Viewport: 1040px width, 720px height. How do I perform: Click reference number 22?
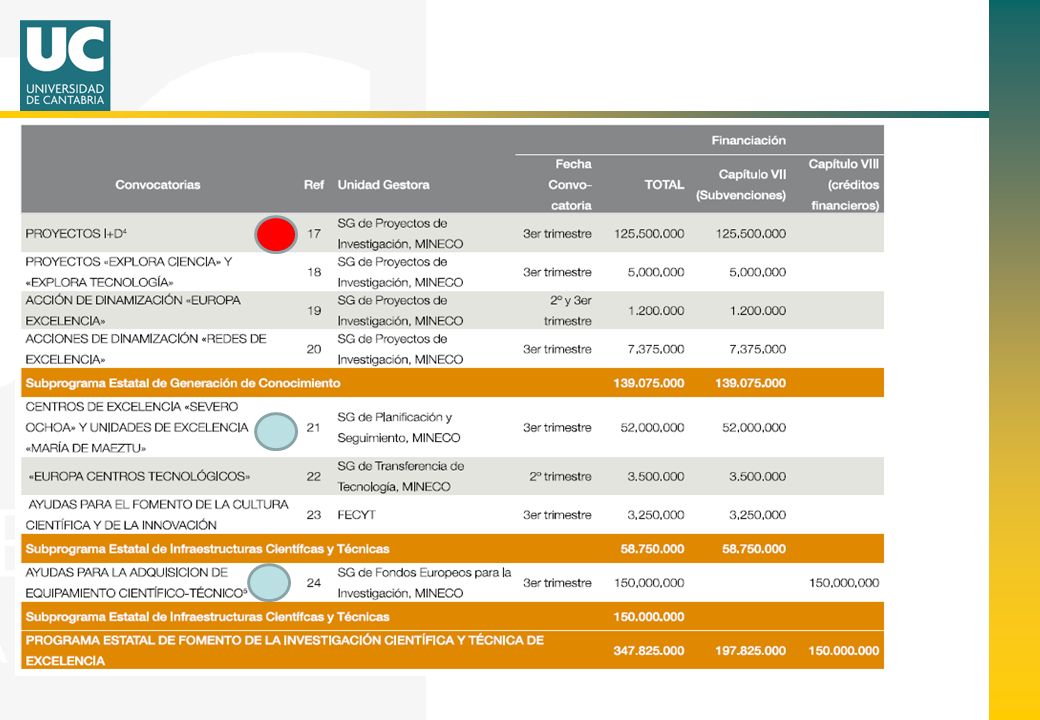click(314, 476)
